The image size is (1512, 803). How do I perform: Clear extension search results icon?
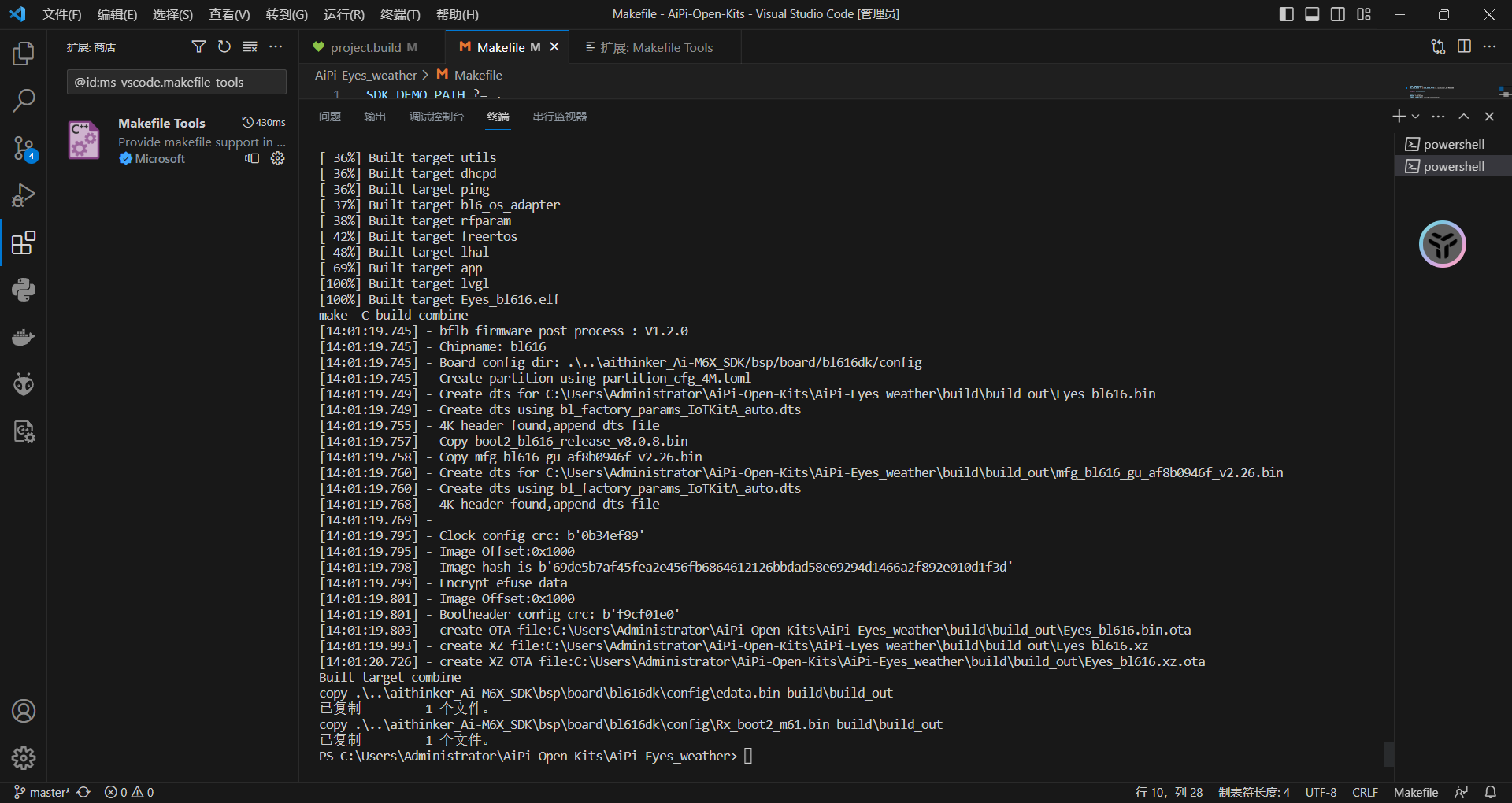[250, 47]
